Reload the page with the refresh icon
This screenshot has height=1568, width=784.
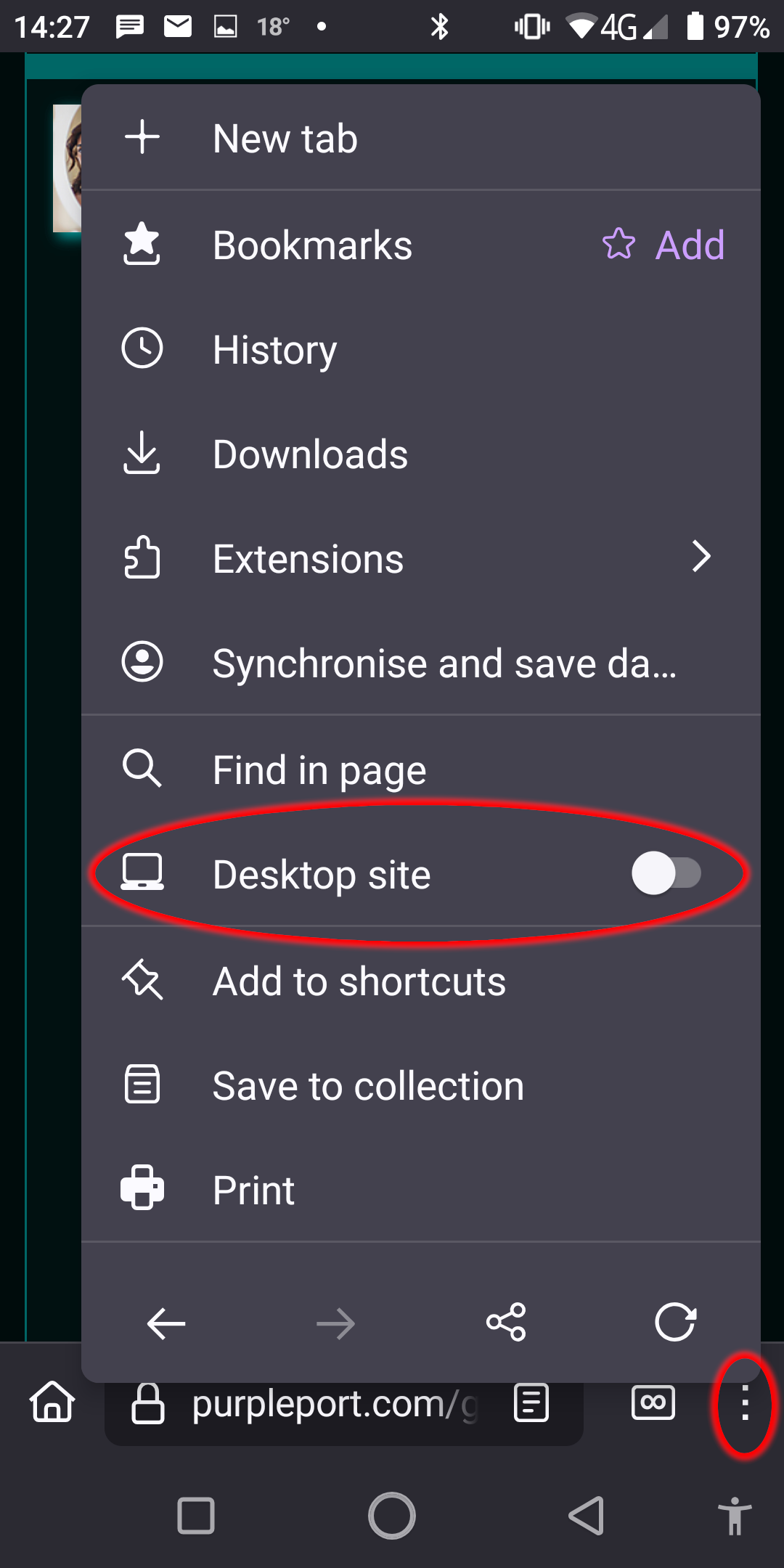[676, 1322]
